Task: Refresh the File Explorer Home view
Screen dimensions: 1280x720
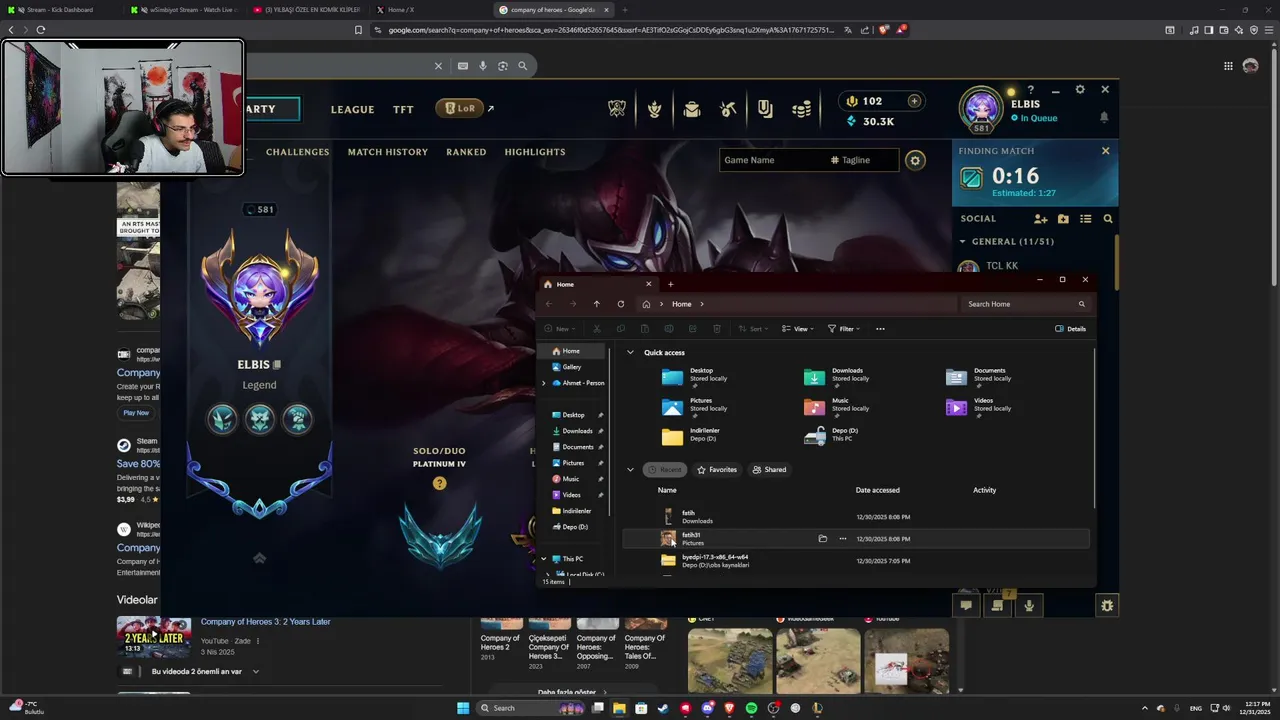Action: coord(621,304)
